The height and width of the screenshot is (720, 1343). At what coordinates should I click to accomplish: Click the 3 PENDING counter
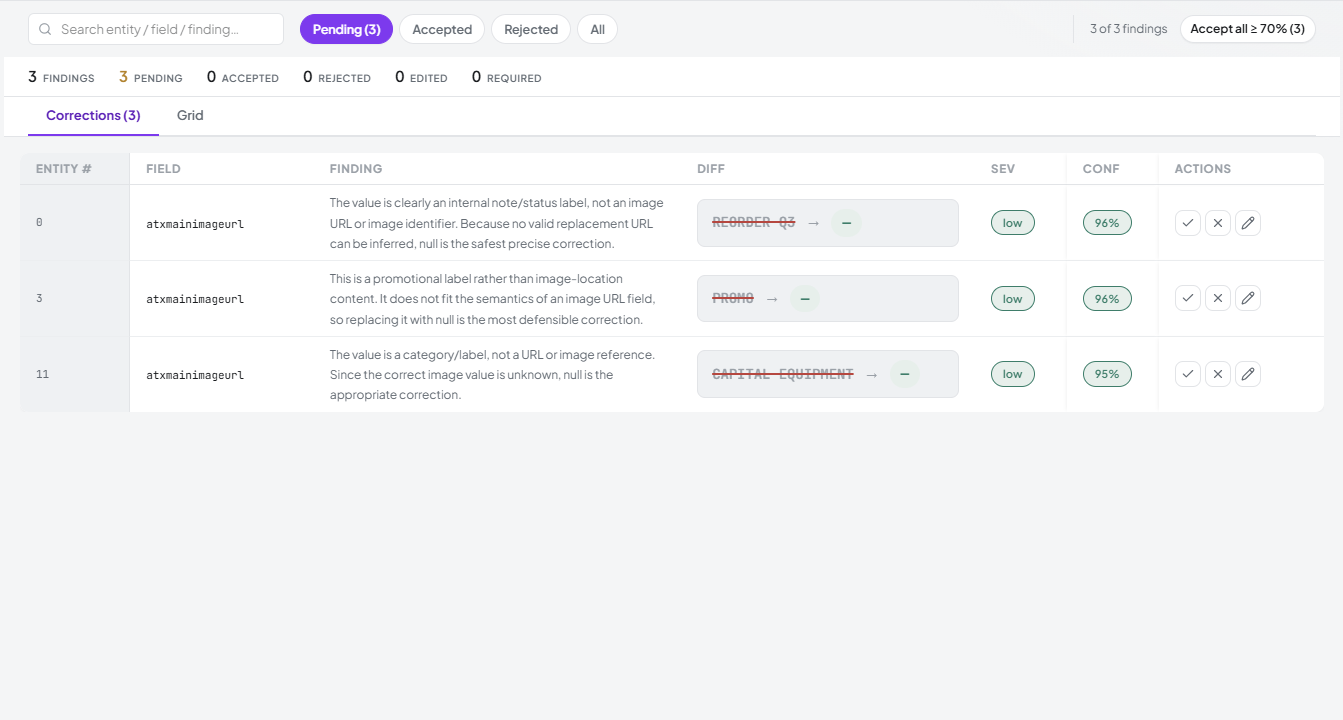[151, 77]
